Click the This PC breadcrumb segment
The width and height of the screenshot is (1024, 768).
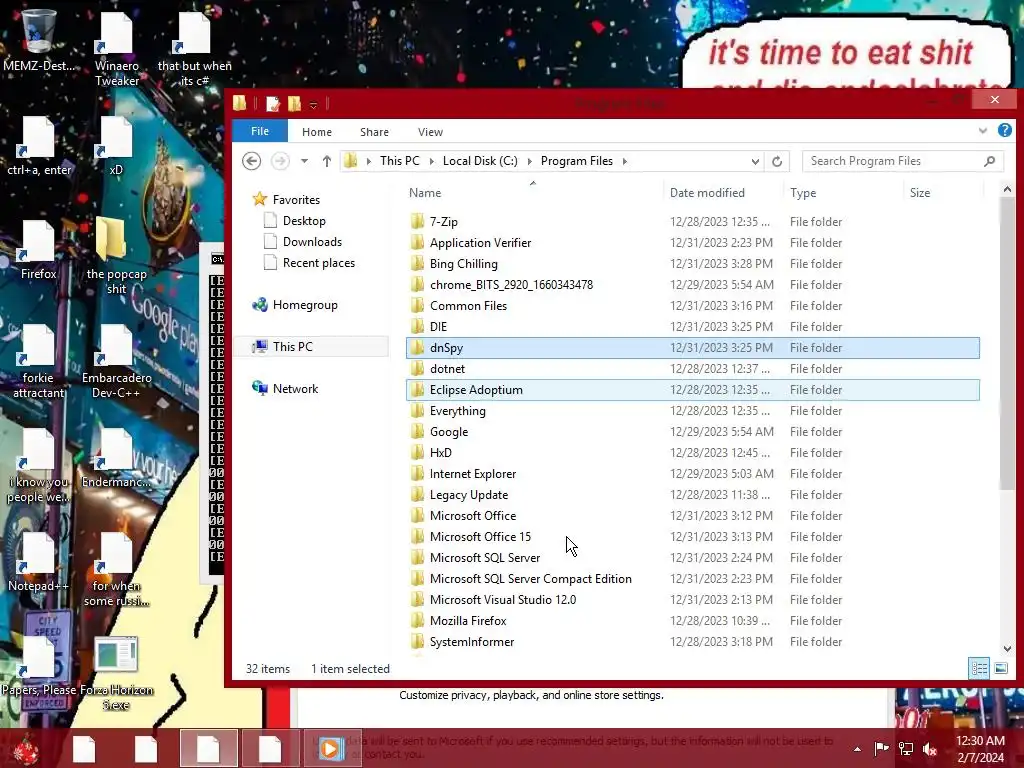click(400, 161)
